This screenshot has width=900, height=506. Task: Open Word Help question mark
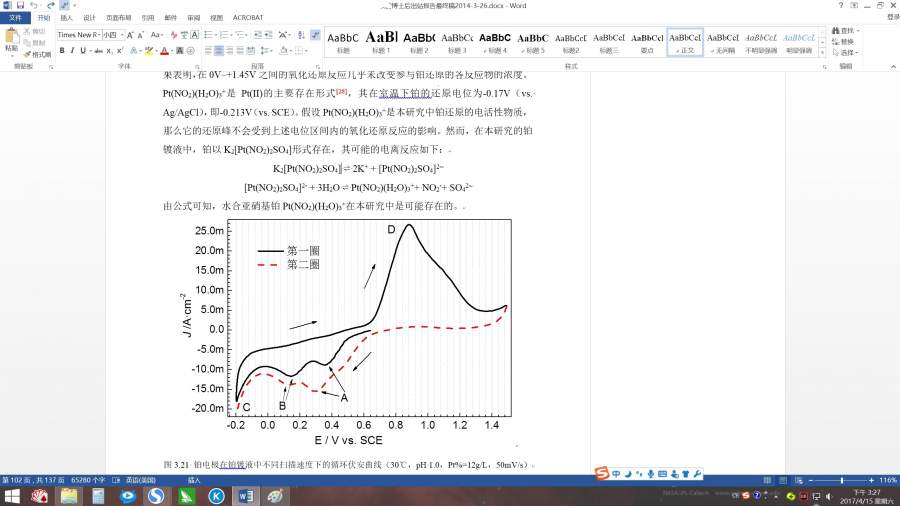click(x=841, y=5)
